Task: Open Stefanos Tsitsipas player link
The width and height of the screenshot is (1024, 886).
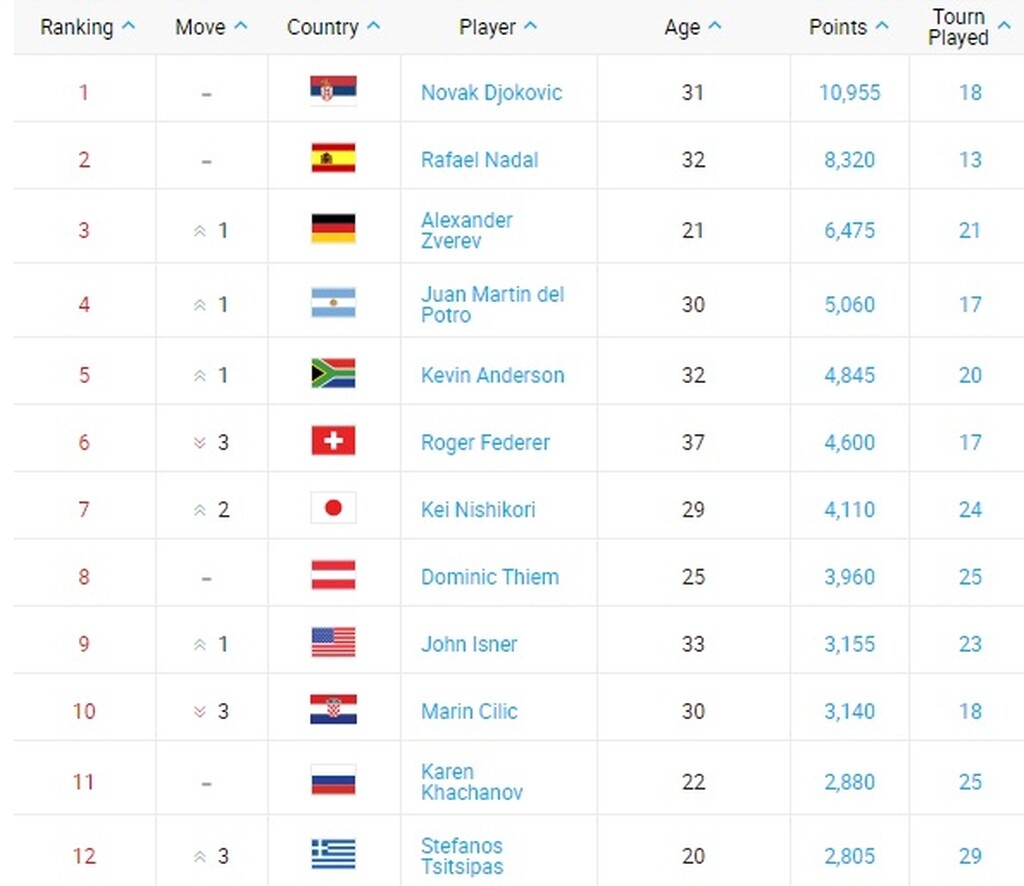Action: (462, 856)
